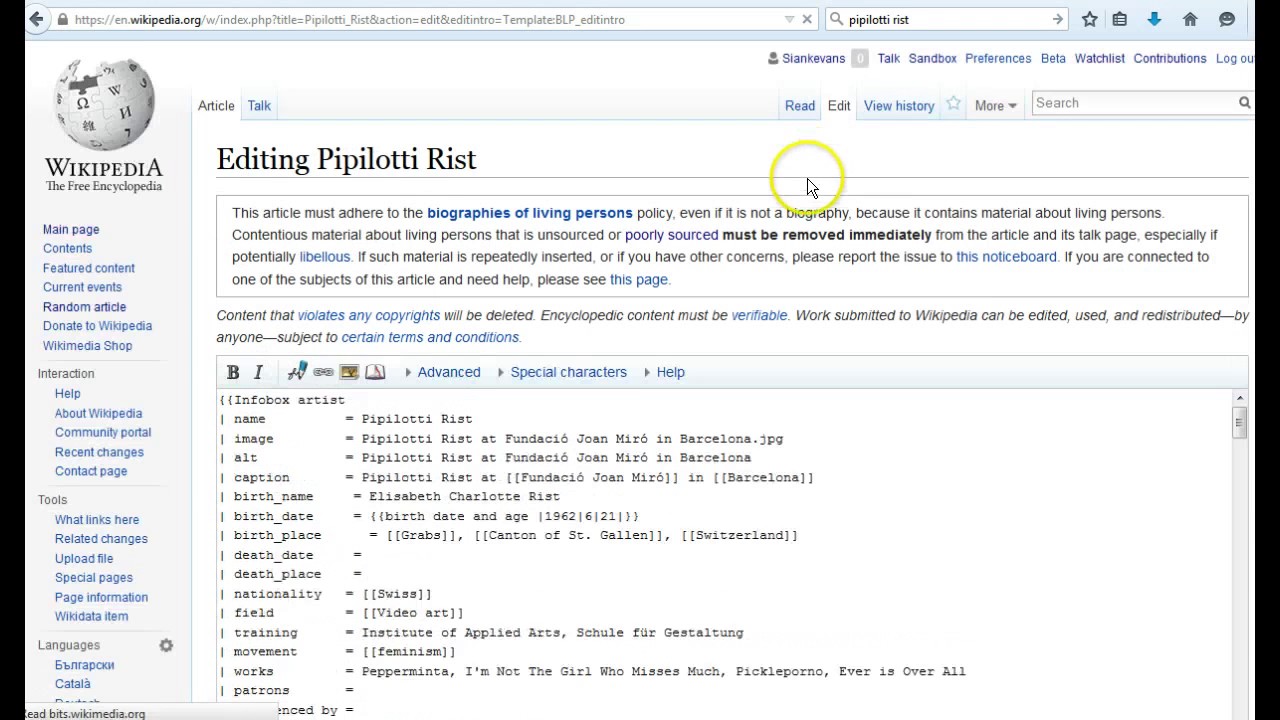Open the address bar history dropdown arrow
1280x720 pixels.
point(789,19)
